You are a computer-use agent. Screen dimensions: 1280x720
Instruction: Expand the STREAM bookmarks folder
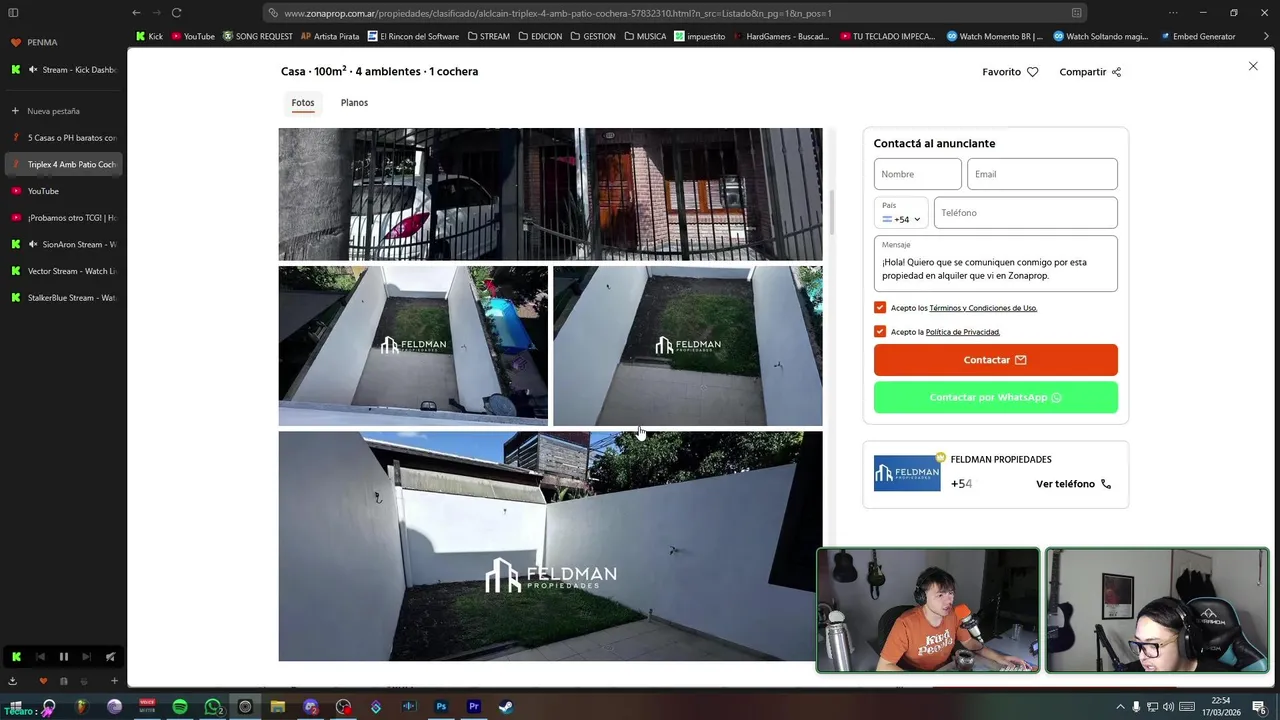(489, 36)
